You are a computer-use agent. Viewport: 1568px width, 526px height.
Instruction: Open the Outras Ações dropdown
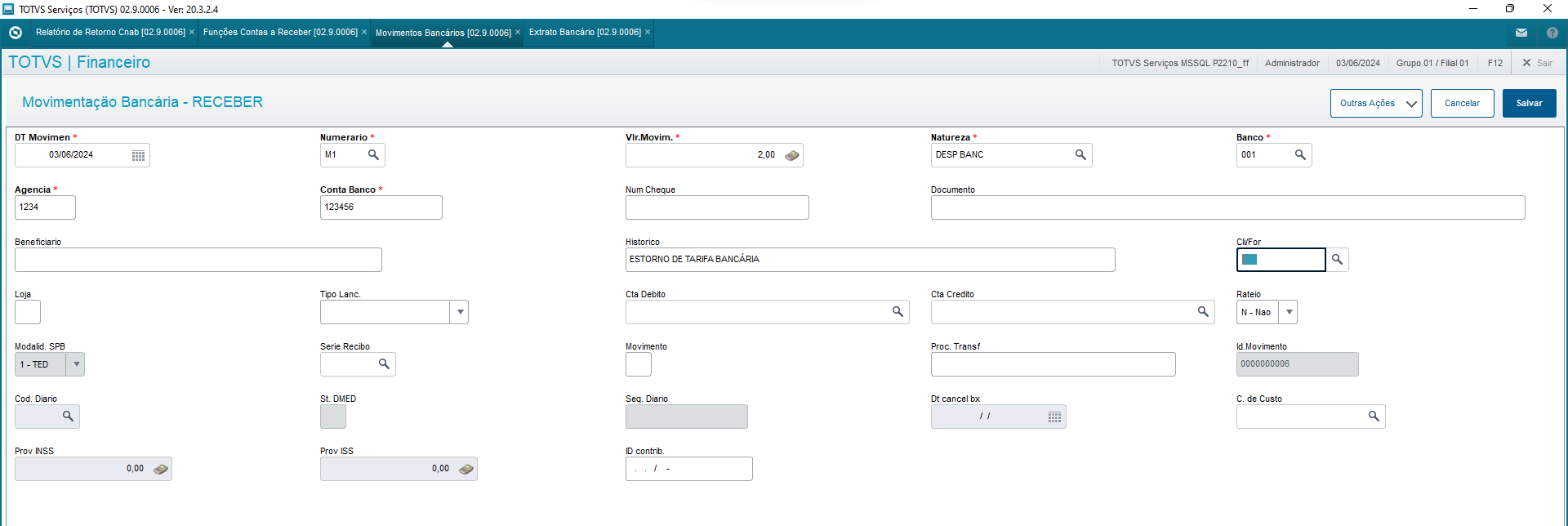pos(1376,103)
